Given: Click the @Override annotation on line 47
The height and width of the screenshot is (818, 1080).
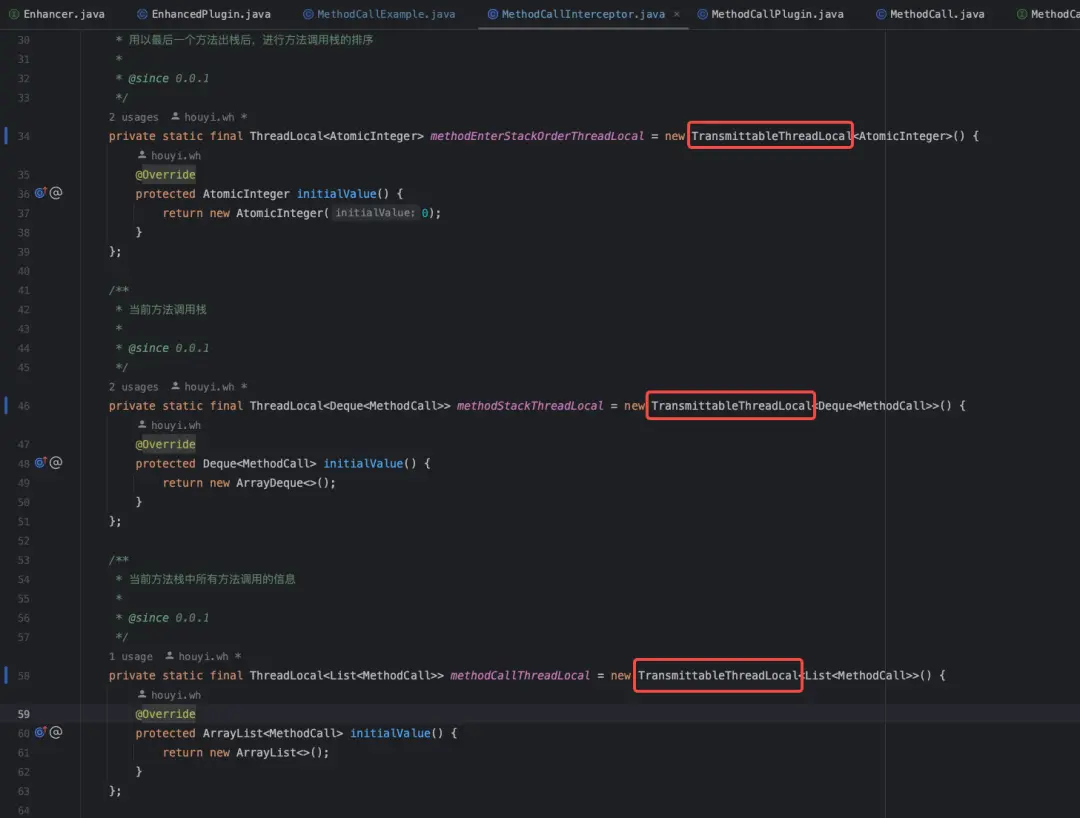Looking at the screenshot, I should (x=165, y=445).
